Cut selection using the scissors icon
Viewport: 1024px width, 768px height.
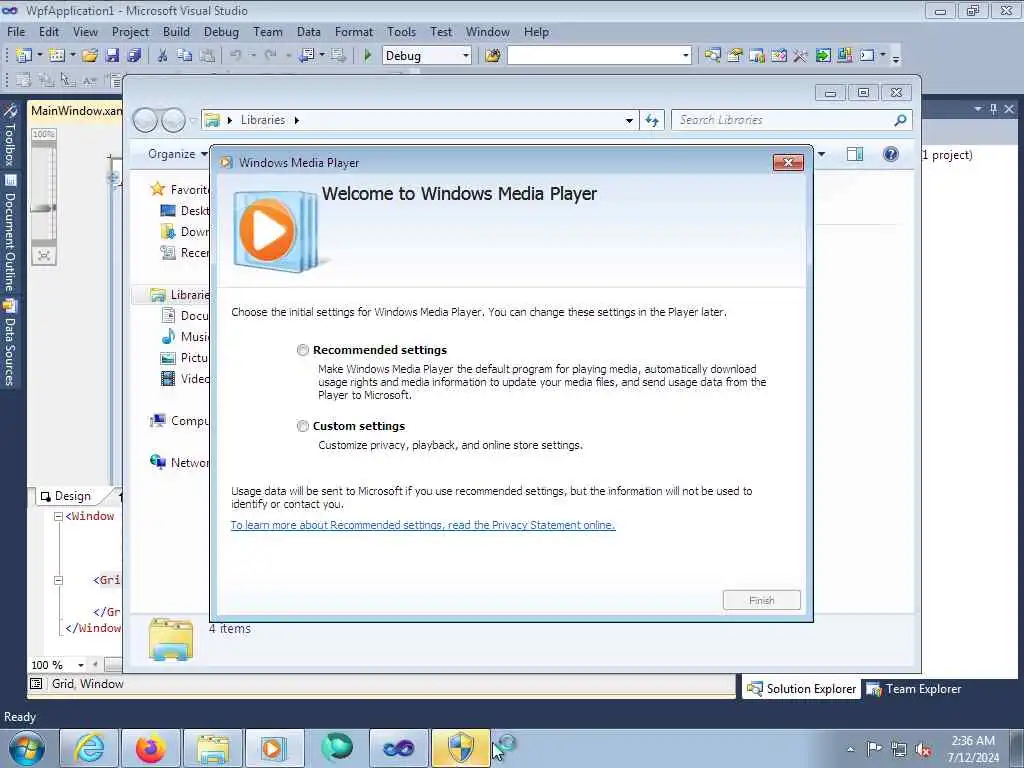[x=163, y=56]
